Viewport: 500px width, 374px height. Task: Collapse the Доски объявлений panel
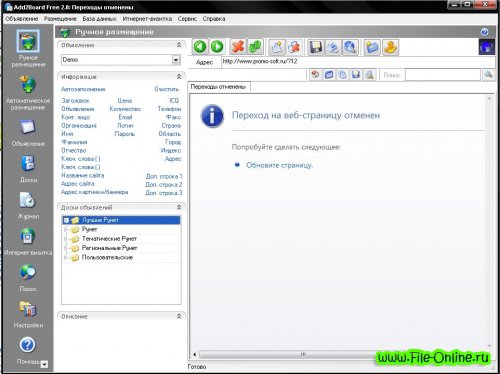click(179, 207)
